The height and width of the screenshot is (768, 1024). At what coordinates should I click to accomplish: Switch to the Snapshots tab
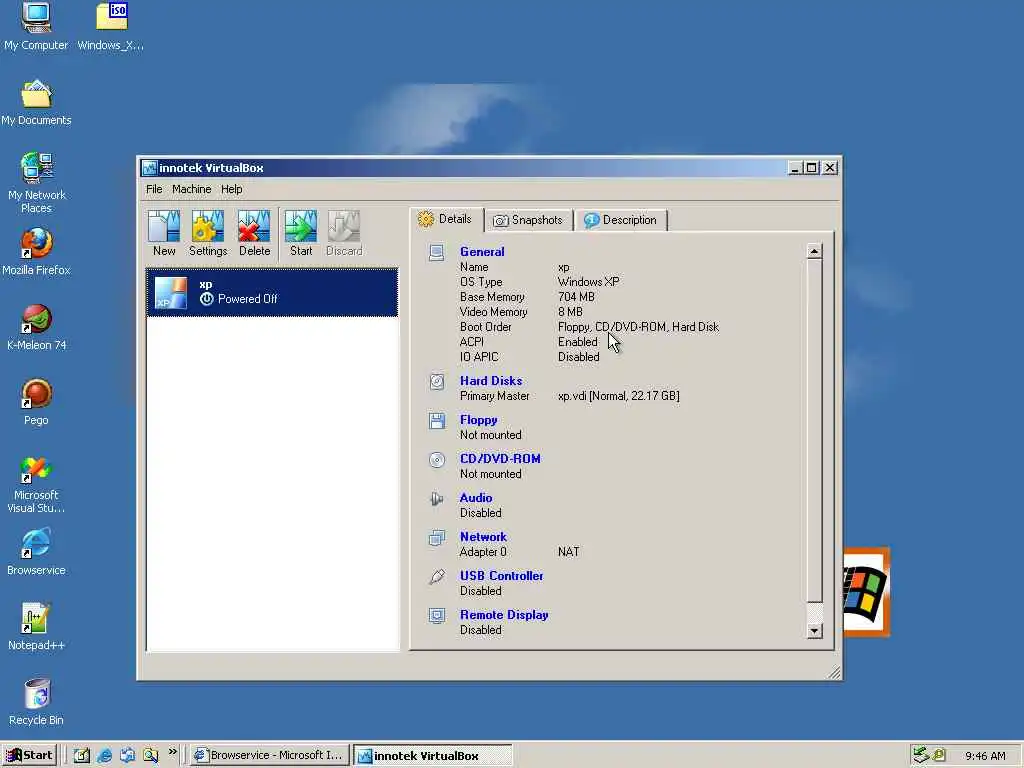[x=528, y=220]
